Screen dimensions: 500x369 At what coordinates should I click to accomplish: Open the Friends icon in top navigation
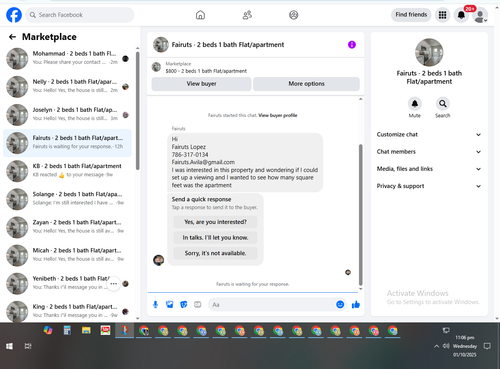pos(247,15)
